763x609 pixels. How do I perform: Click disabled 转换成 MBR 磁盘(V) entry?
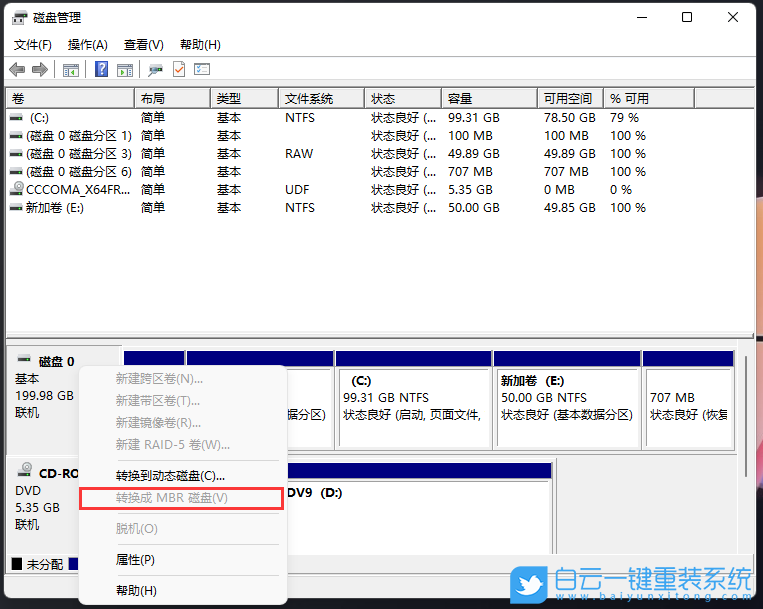181,498
